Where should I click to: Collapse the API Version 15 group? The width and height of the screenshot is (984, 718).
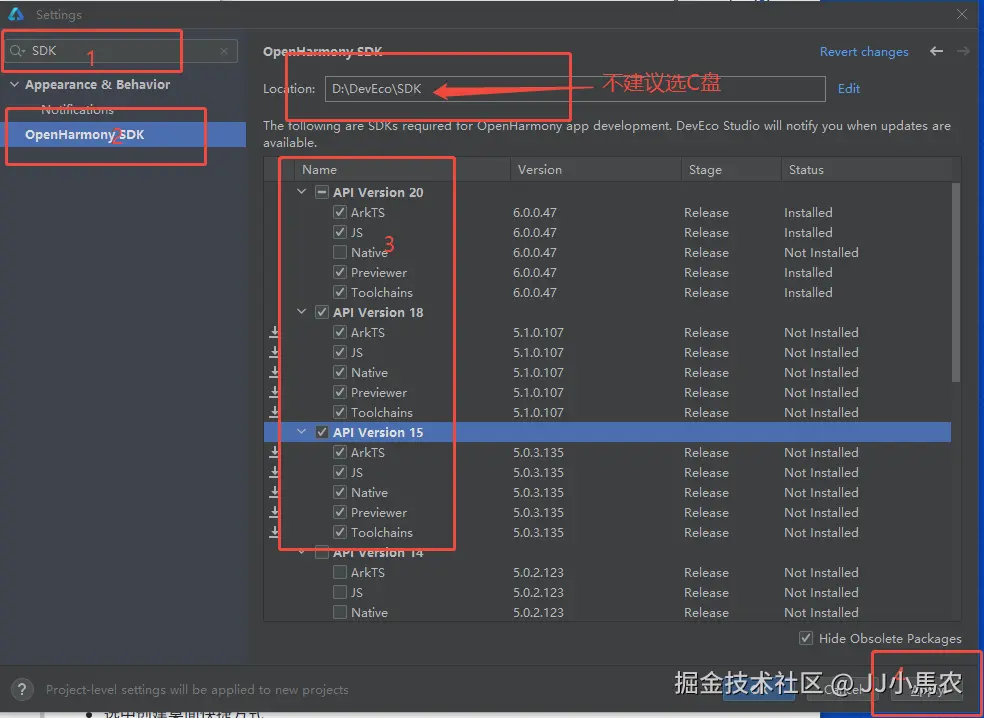[302, 431]
